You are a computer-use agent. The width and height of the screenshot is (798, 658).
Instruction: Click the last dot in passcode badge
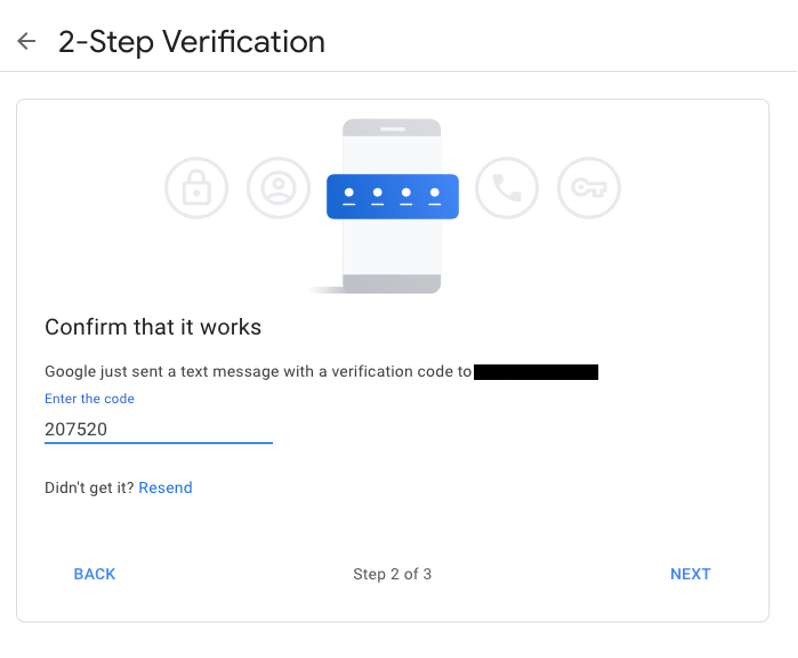click(435, 193)
